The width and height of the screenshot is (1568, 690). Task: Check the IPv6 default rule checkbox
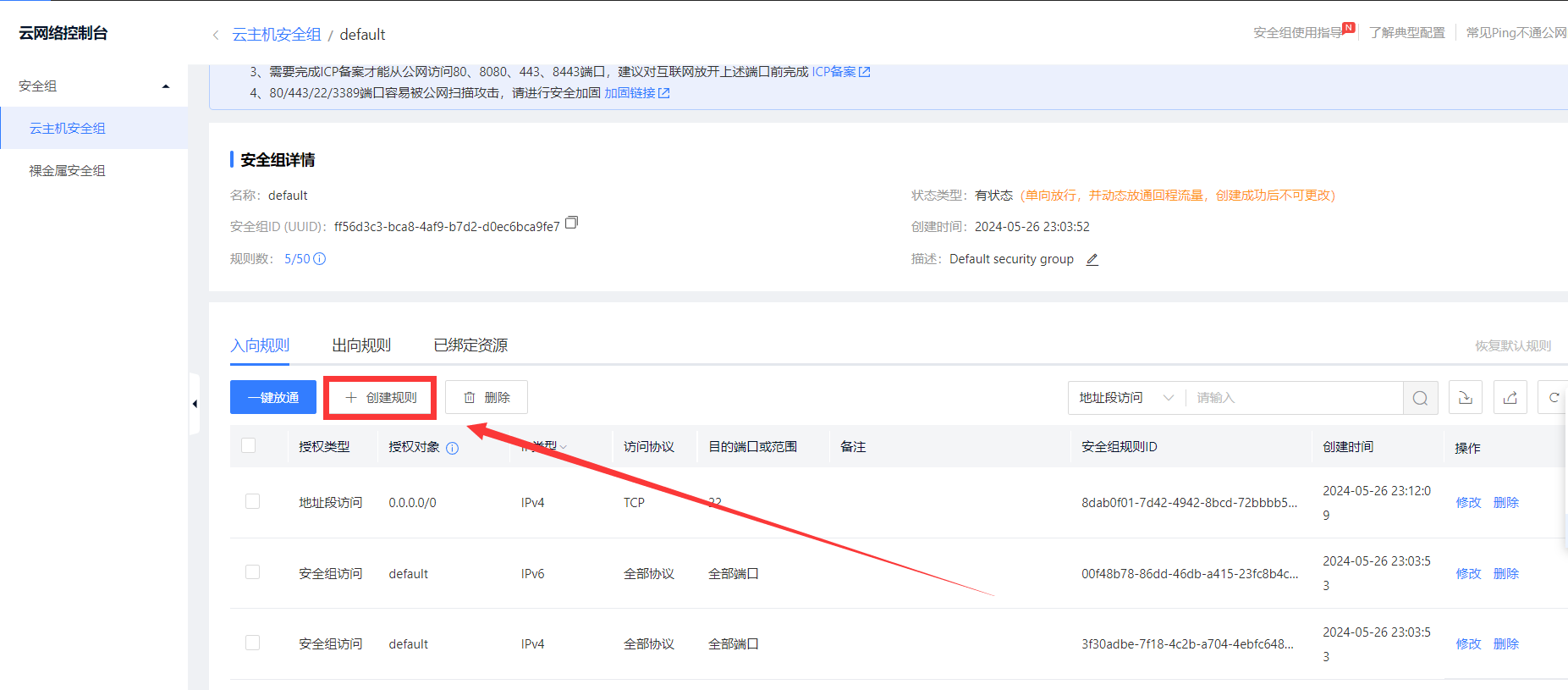(x=252, y=572)
